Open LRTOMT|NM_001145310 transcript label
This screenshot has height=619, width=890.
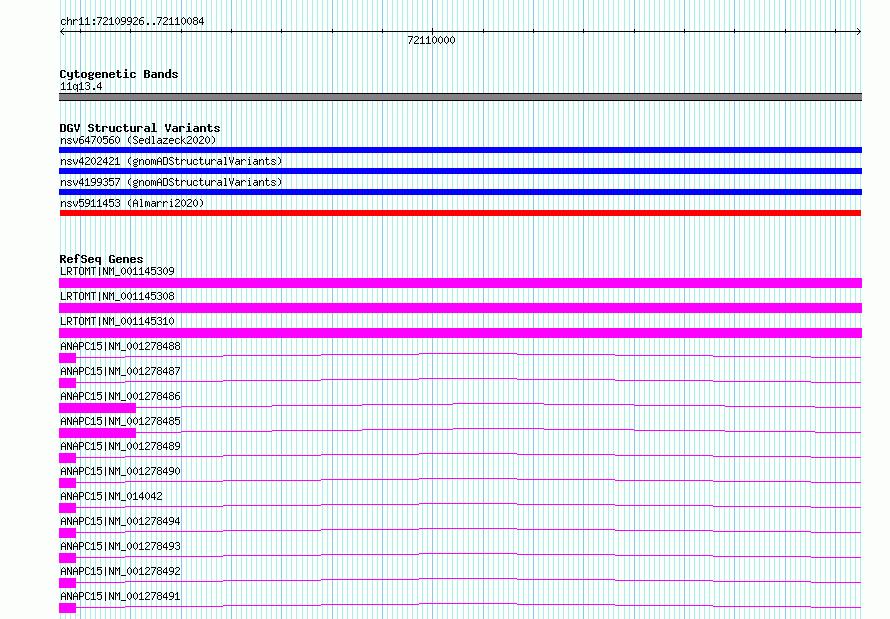click(117, 321)
